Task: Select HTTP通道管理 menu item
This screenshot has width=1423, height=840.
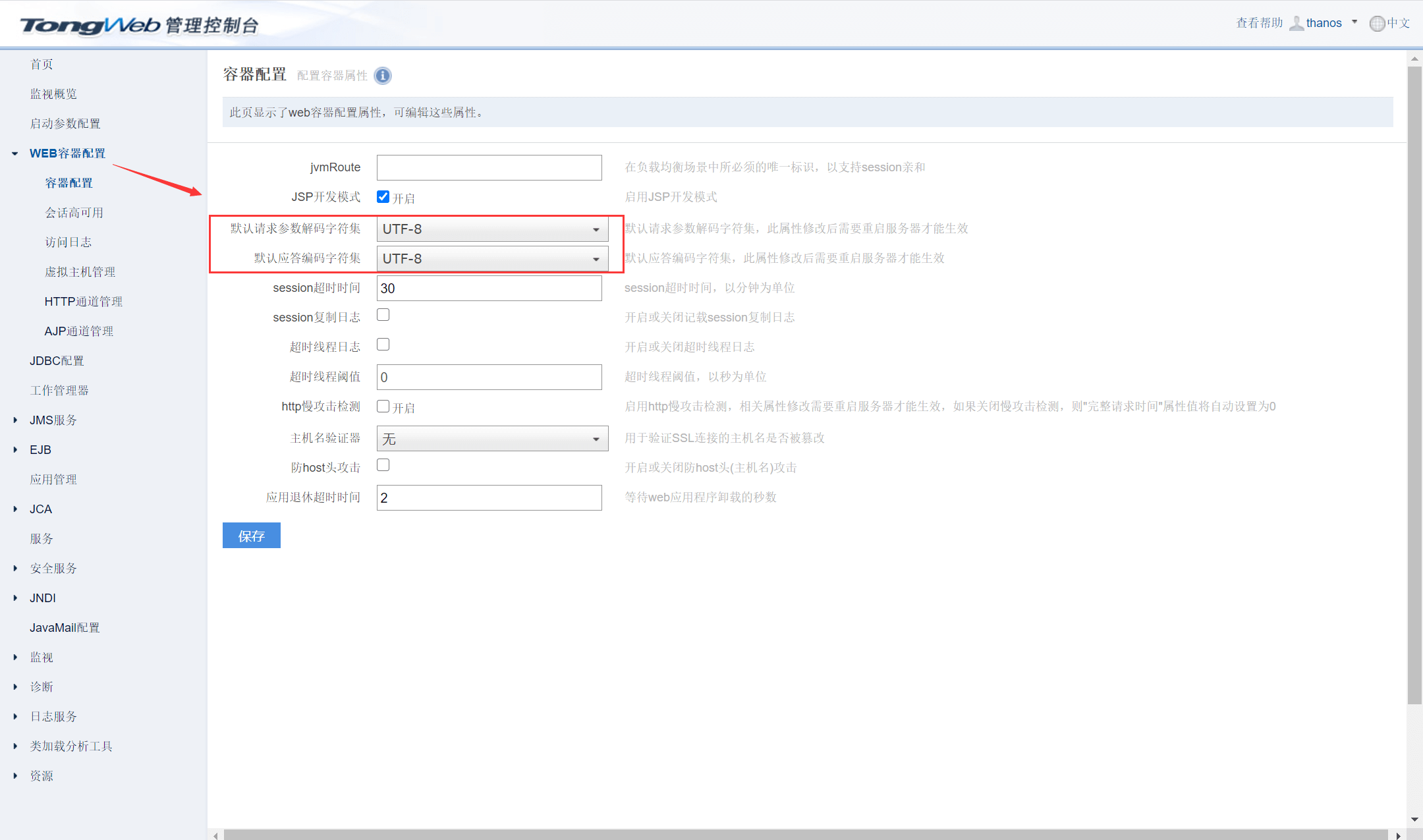Action: point(83,302)
